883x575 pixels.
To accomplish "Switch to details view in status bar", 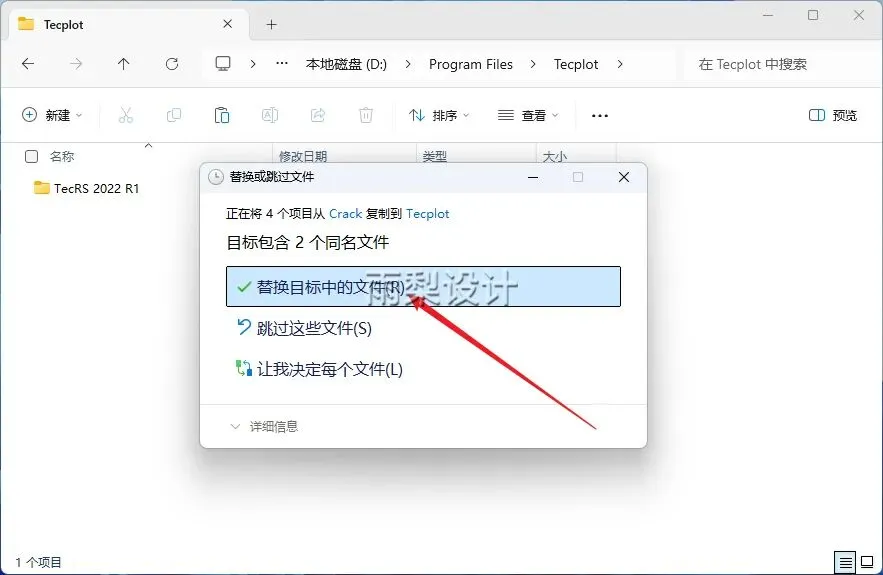I will (845, 561).
